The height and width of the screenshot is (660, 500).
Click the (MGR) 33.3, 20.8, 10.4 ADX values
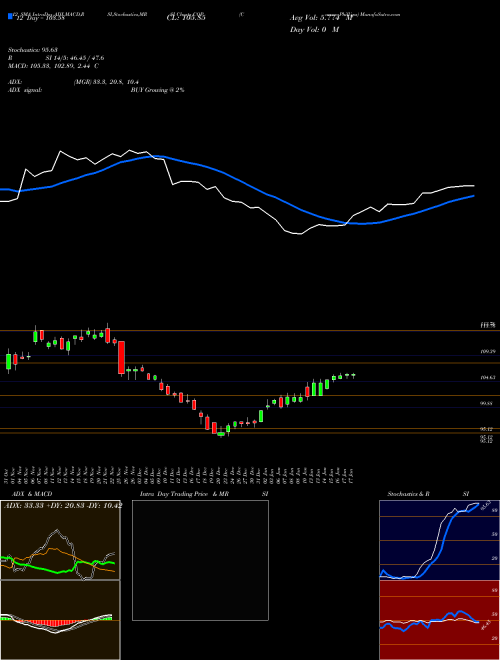coord(106,82)
